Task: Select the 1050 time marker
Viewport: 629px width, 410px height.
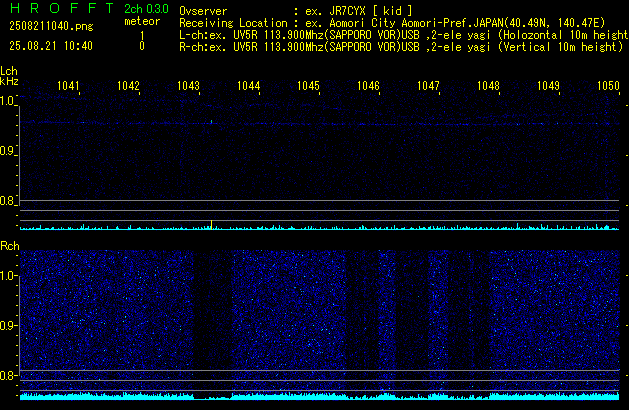Action: click(x=608, y=86)
